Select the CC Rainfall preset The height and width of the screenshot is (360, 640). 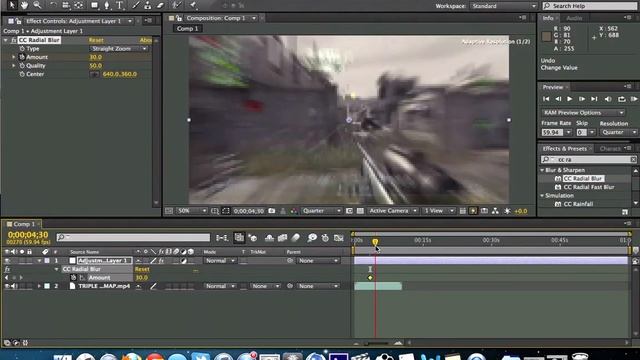coord(578,204)
